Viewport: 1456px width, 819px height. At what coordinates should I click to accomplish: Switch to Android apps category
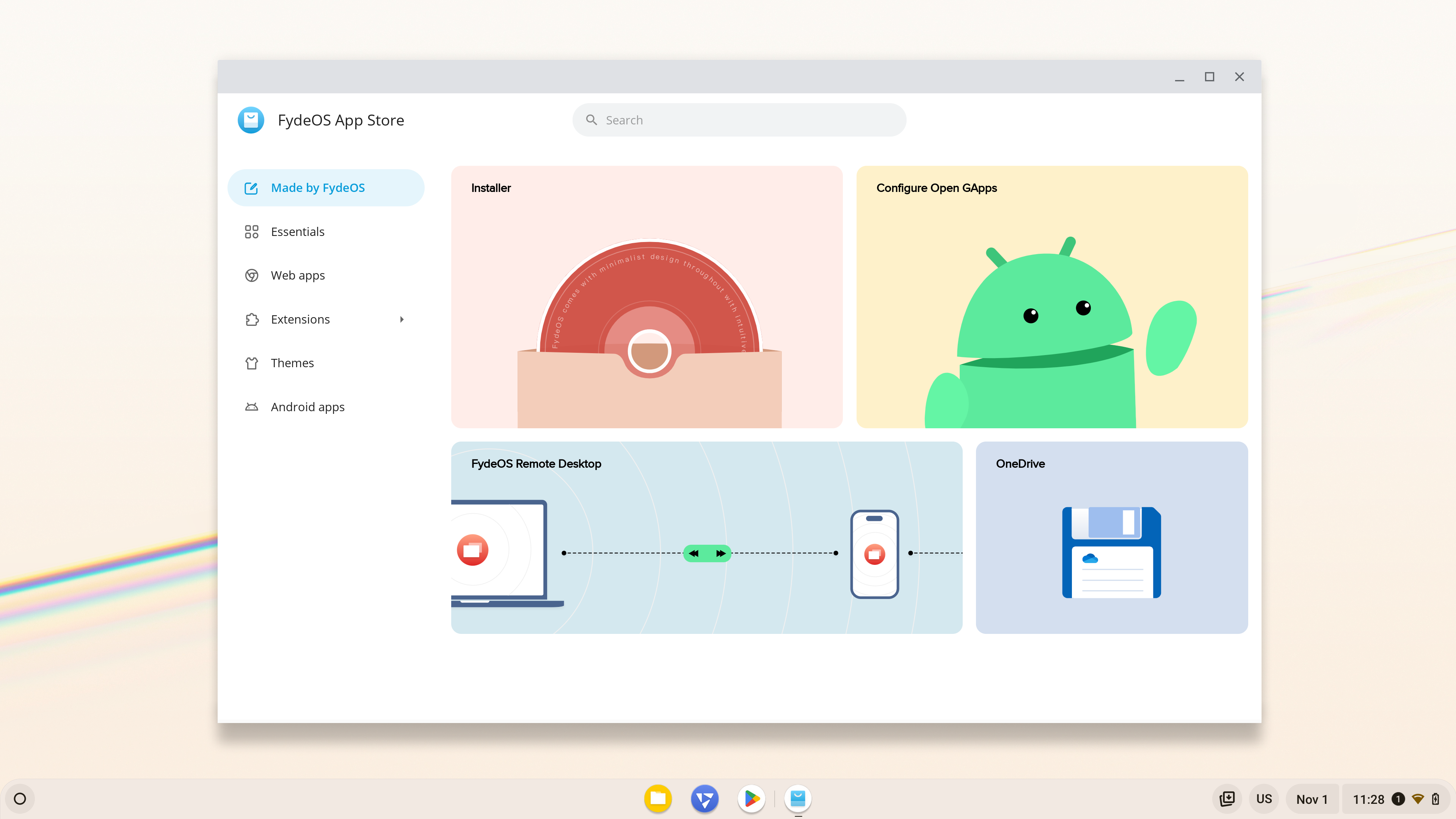pyautogui.click(x=326, y=407)
